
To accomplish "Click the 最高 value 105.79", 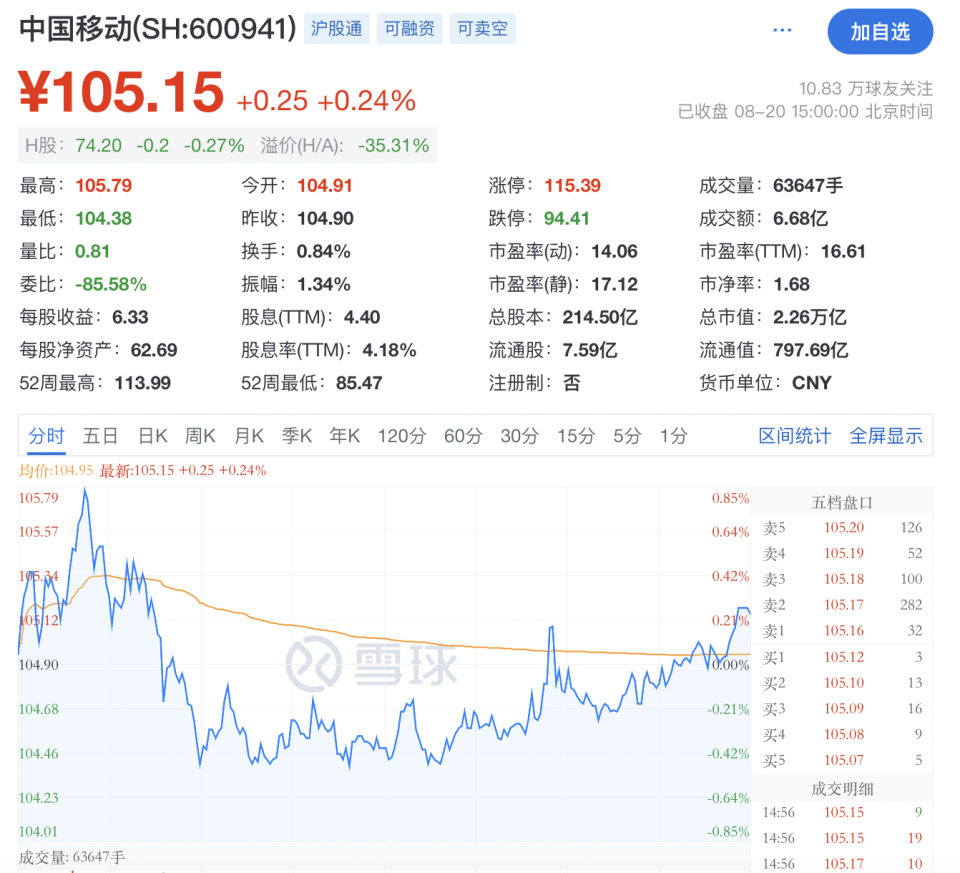I will click(x=103, y=185).
